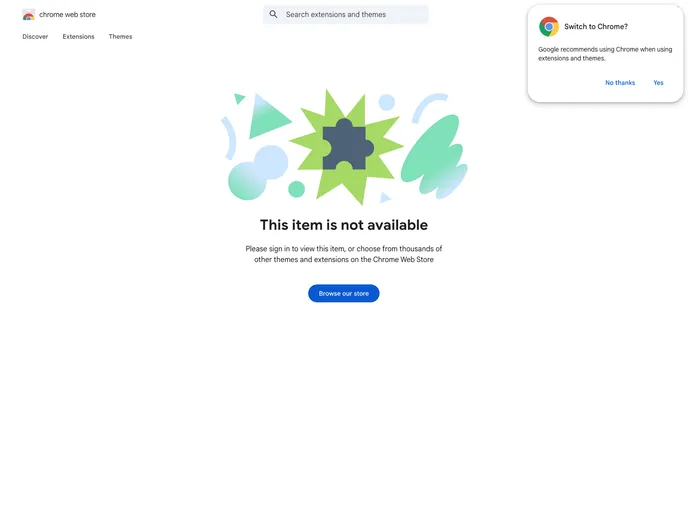Click the Google recommends using Chrome text
The width and height of the screenshot is (688, 512).
(x=604, y=54)
